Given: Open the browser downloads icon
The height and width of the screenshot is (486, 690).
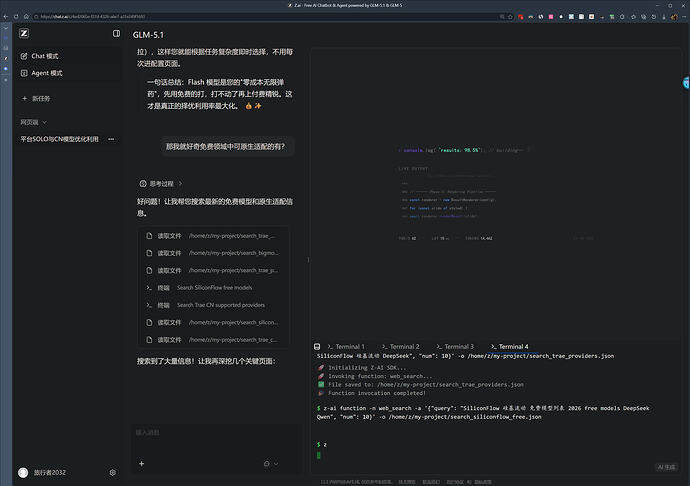Looking at the screenshot, I should click(664, 17).
